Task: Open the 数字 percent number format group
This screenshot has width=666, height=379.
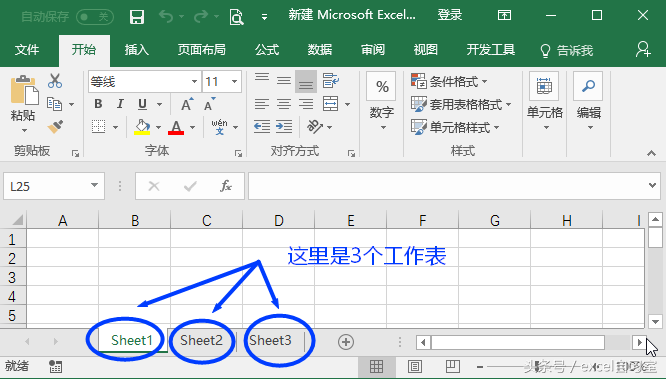Action: 381,101
